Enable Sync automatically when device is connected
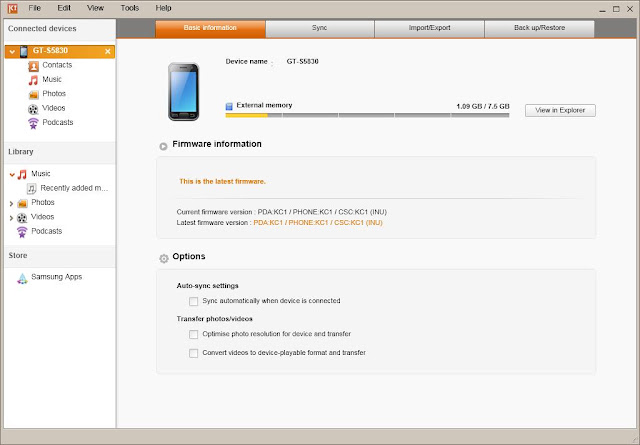Screen dimensions: 640x445 [193, 301]
